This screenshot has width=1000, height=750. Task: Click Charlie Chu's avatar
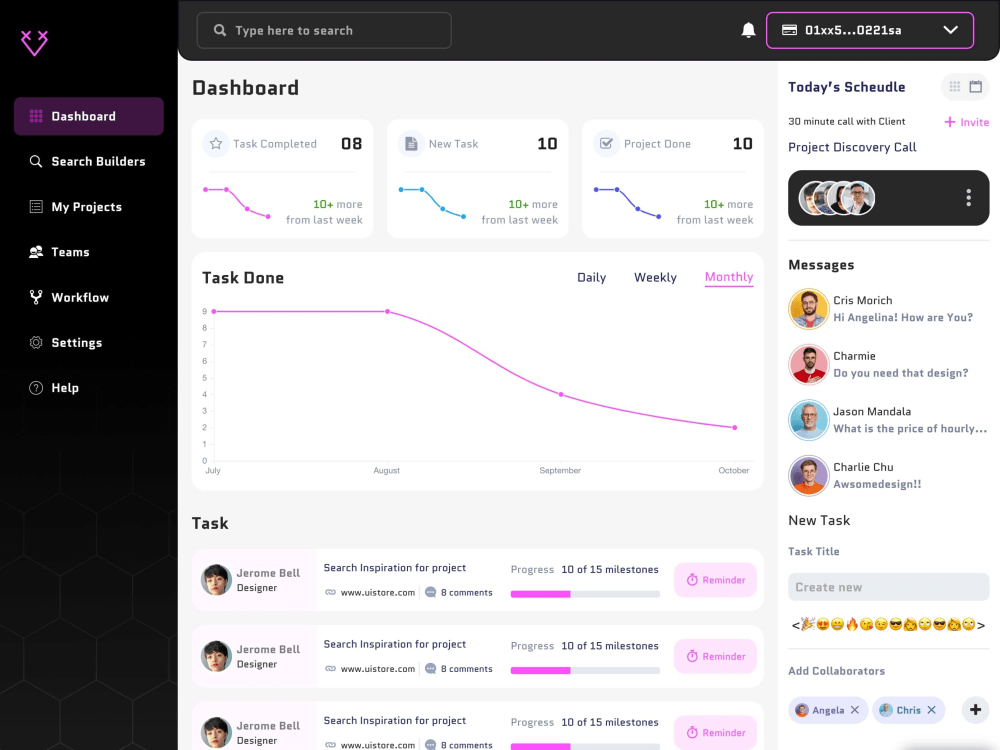tap(808, 475)
